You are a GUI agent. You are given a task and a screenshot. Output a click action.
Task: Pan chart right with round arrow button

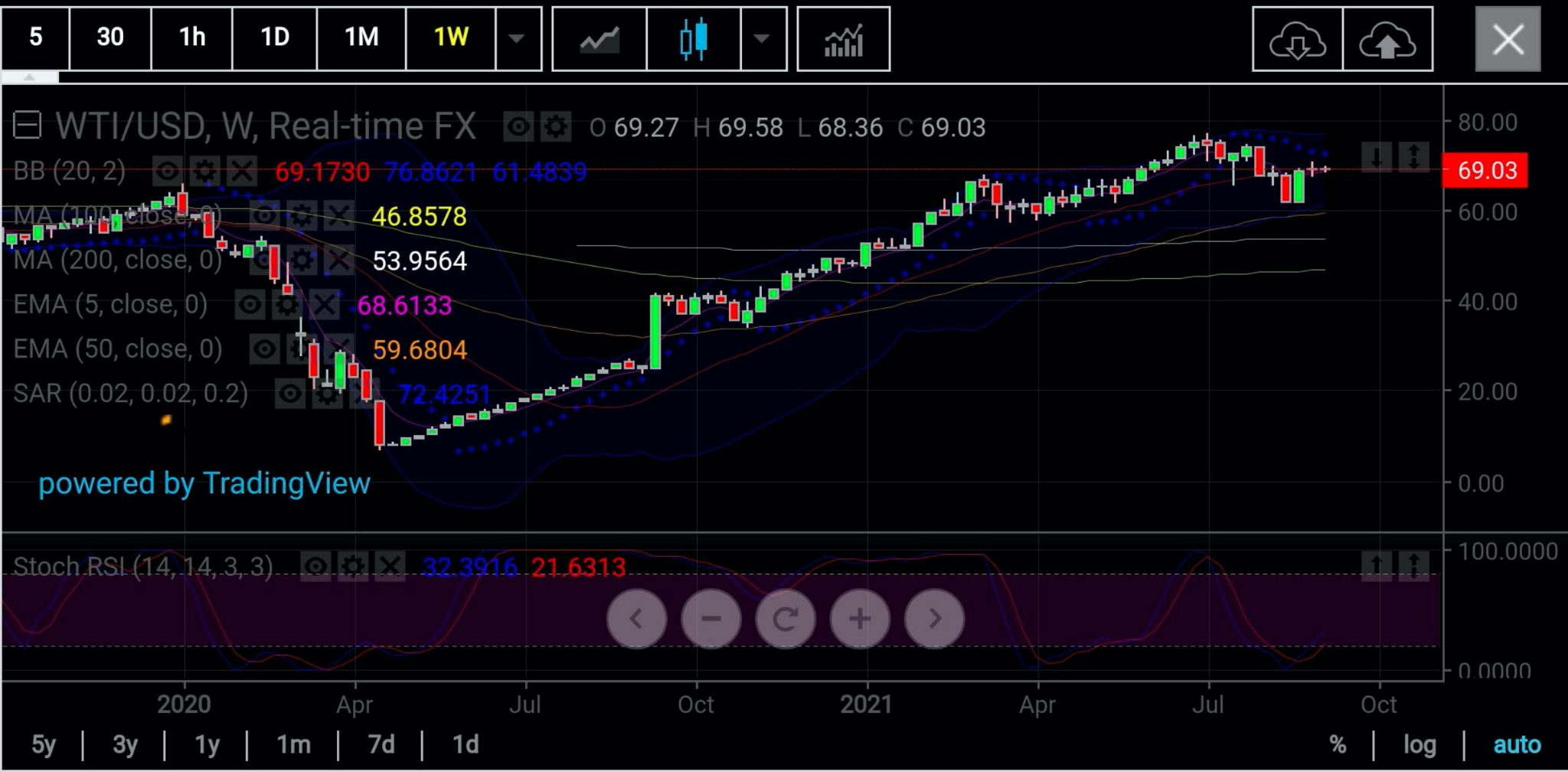[934, 619]
